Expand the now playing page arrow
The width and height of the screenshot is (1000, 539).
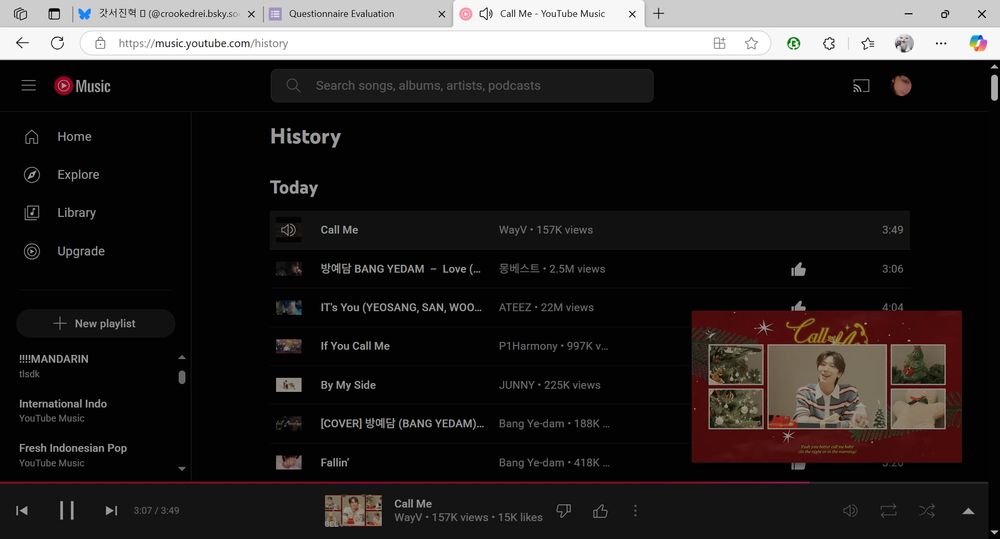968,510
